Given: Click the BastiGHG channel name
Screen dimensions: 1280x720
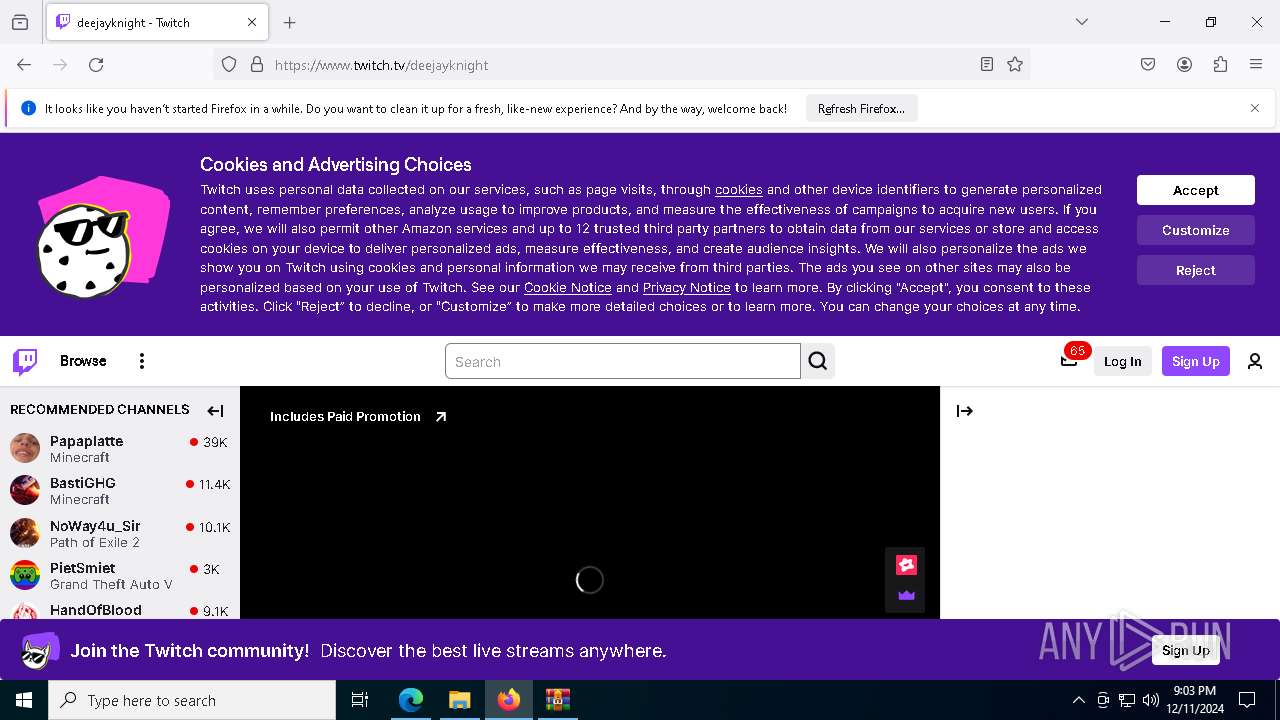Looking at the screenshot, I should [x=83, y=483].
